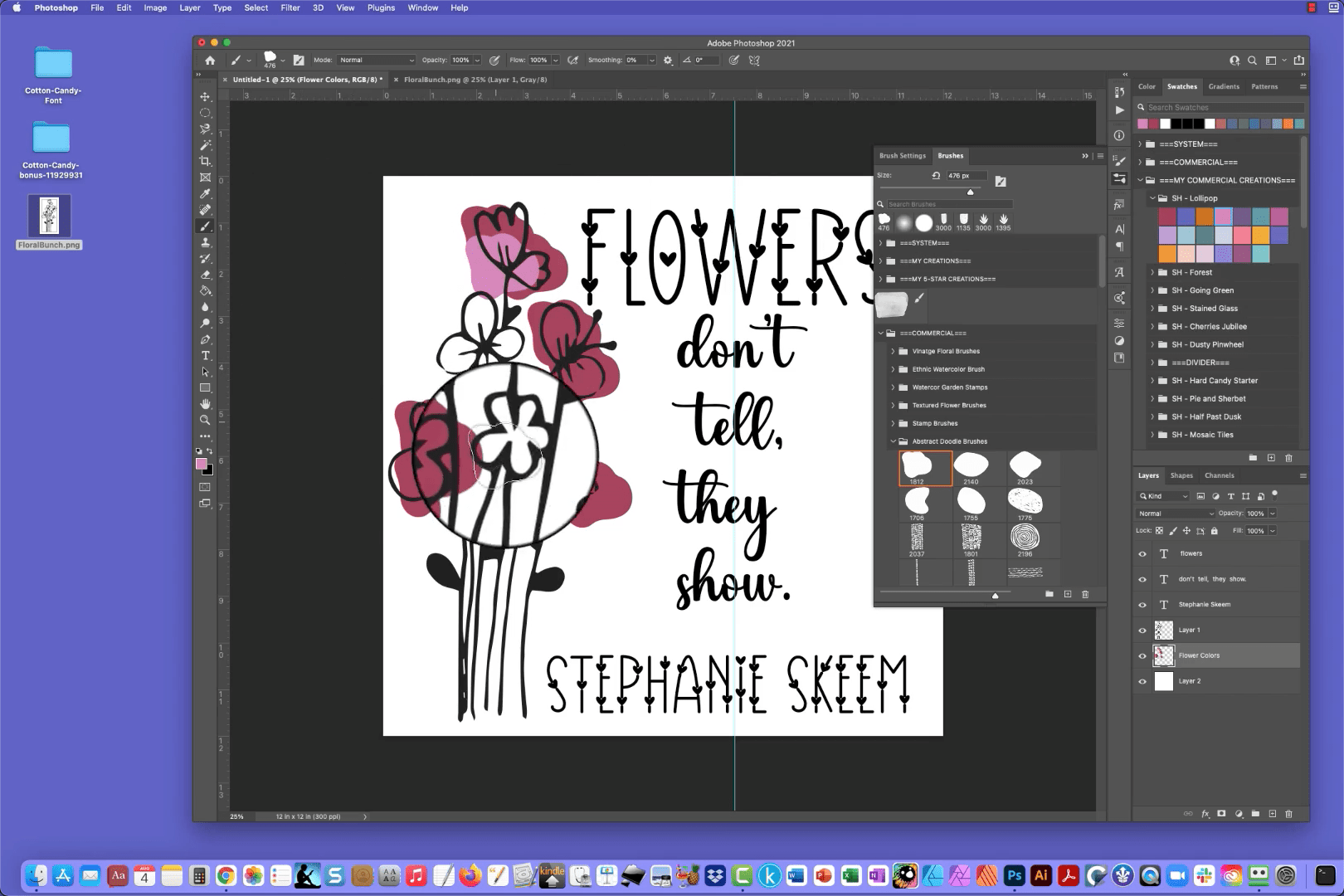This screenshot has height=896, width=1344.
Task: Open brush settings panel toggle icon
Action: click(299, 61)
